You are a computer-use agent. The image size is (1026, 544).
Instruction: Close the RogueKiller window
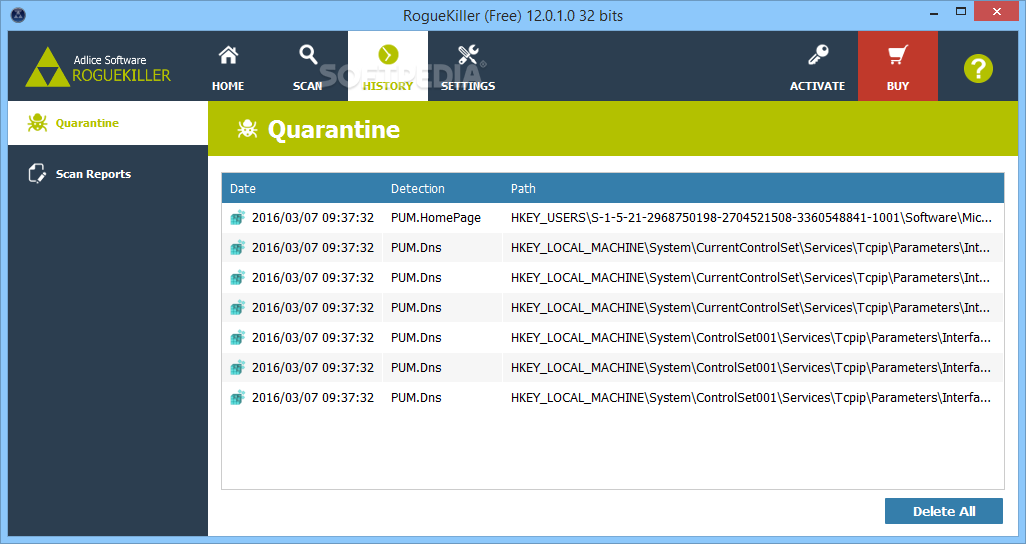coord(997,12)
